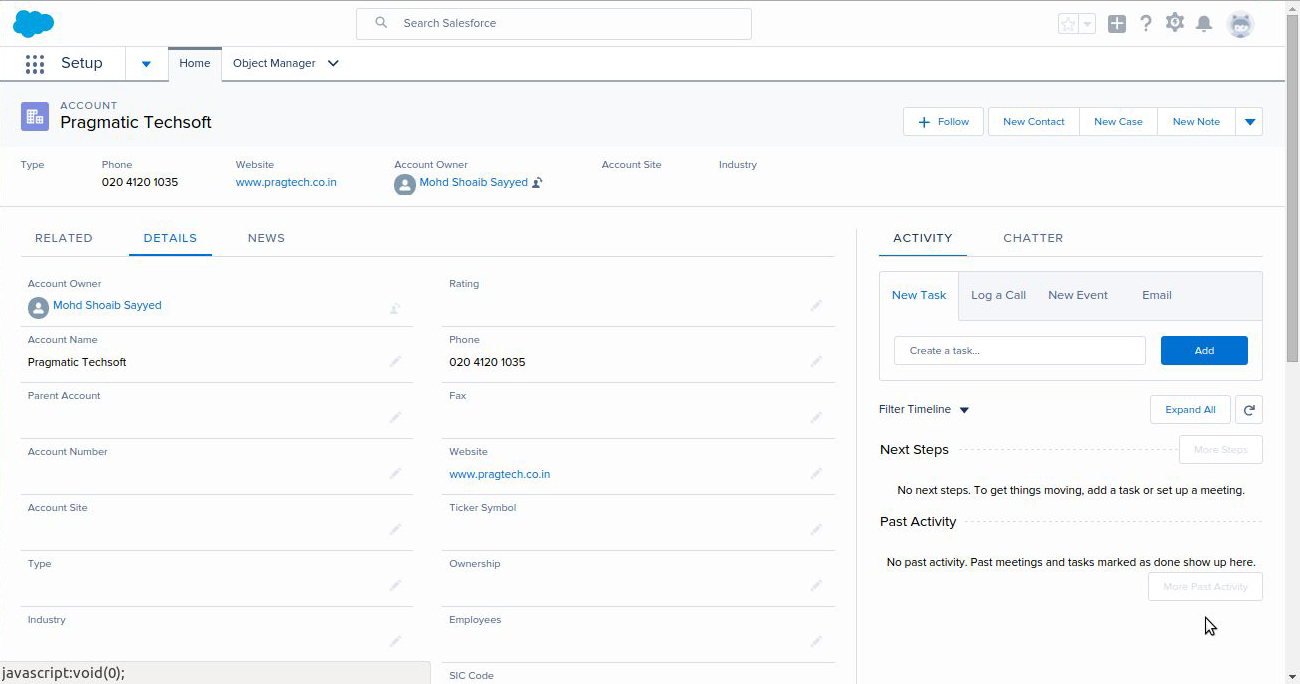Click the New Case button

click(1118, 122)
